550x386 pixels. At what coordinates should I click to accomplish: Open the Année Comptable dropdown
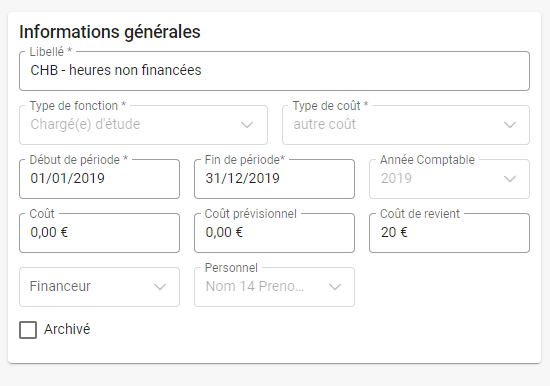coord(449,179)
